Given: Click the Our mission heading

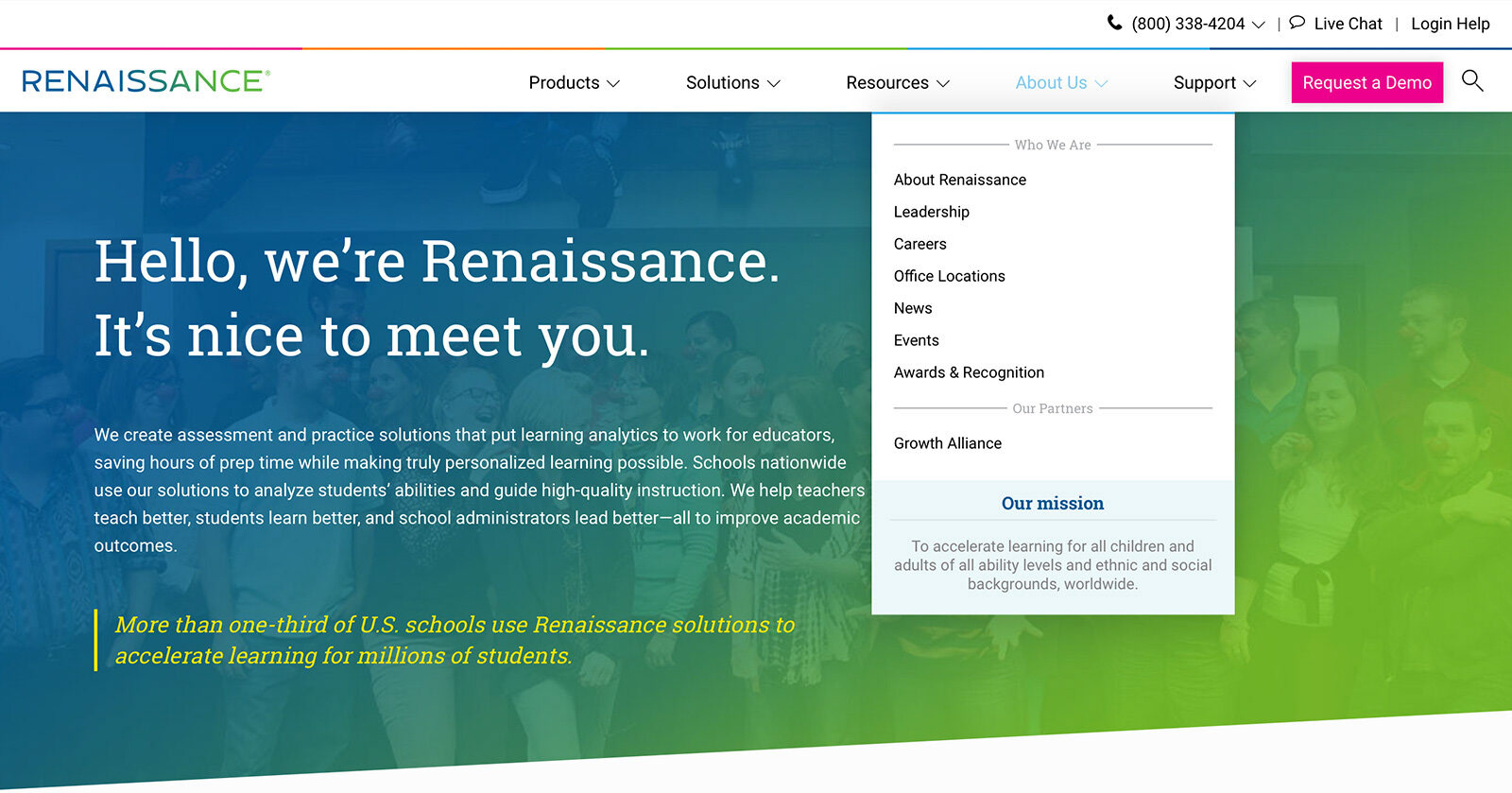Looking at the screenshot, I should pos(1053,504).
